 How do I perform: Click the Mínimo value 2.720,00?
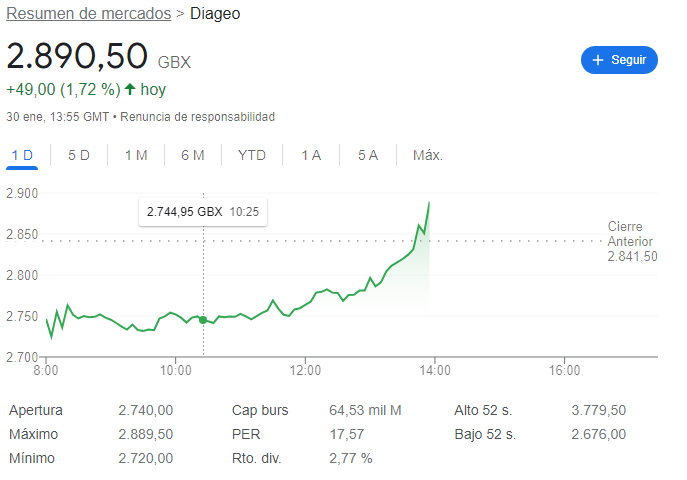(145, 459)
